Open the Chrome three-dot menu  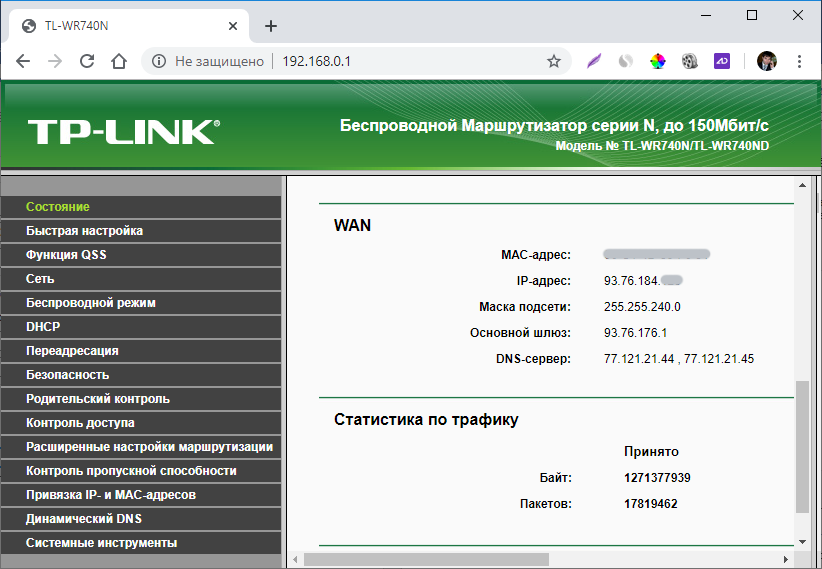(x=799, y=61)
